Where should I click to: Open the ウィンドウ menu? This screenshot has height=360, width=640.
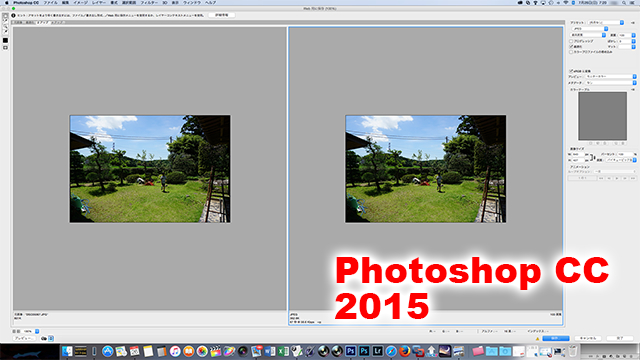click(x=192, y=2)
